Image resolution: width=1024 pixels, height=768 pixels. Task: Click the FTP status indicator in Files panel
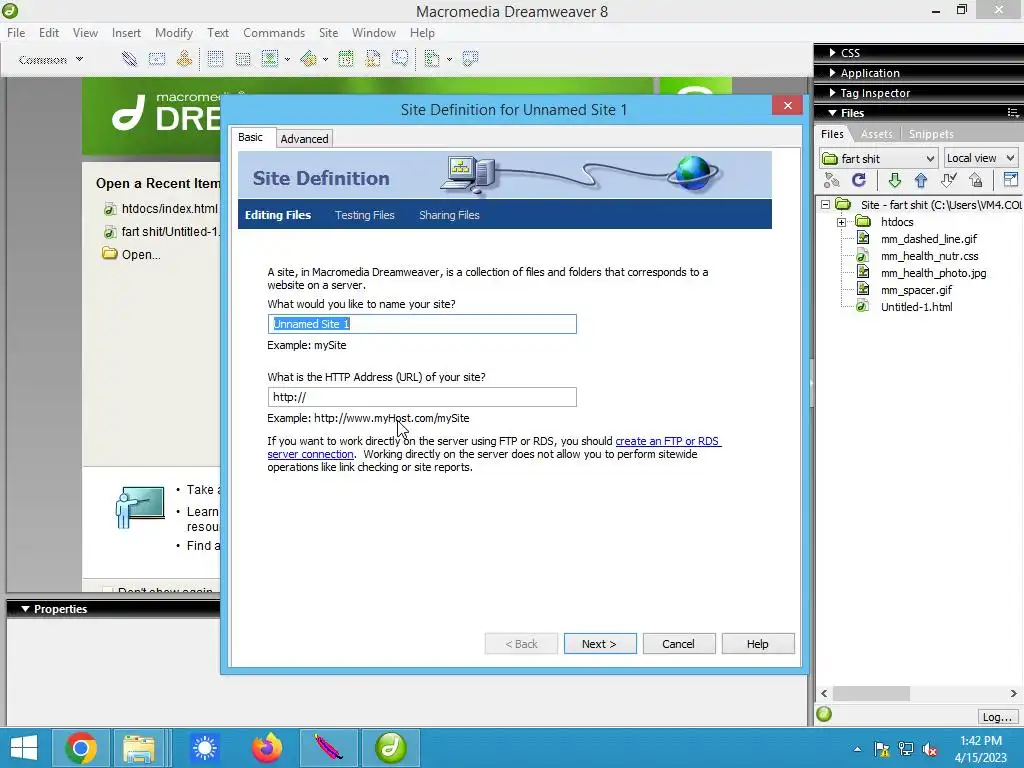(824, 714)
